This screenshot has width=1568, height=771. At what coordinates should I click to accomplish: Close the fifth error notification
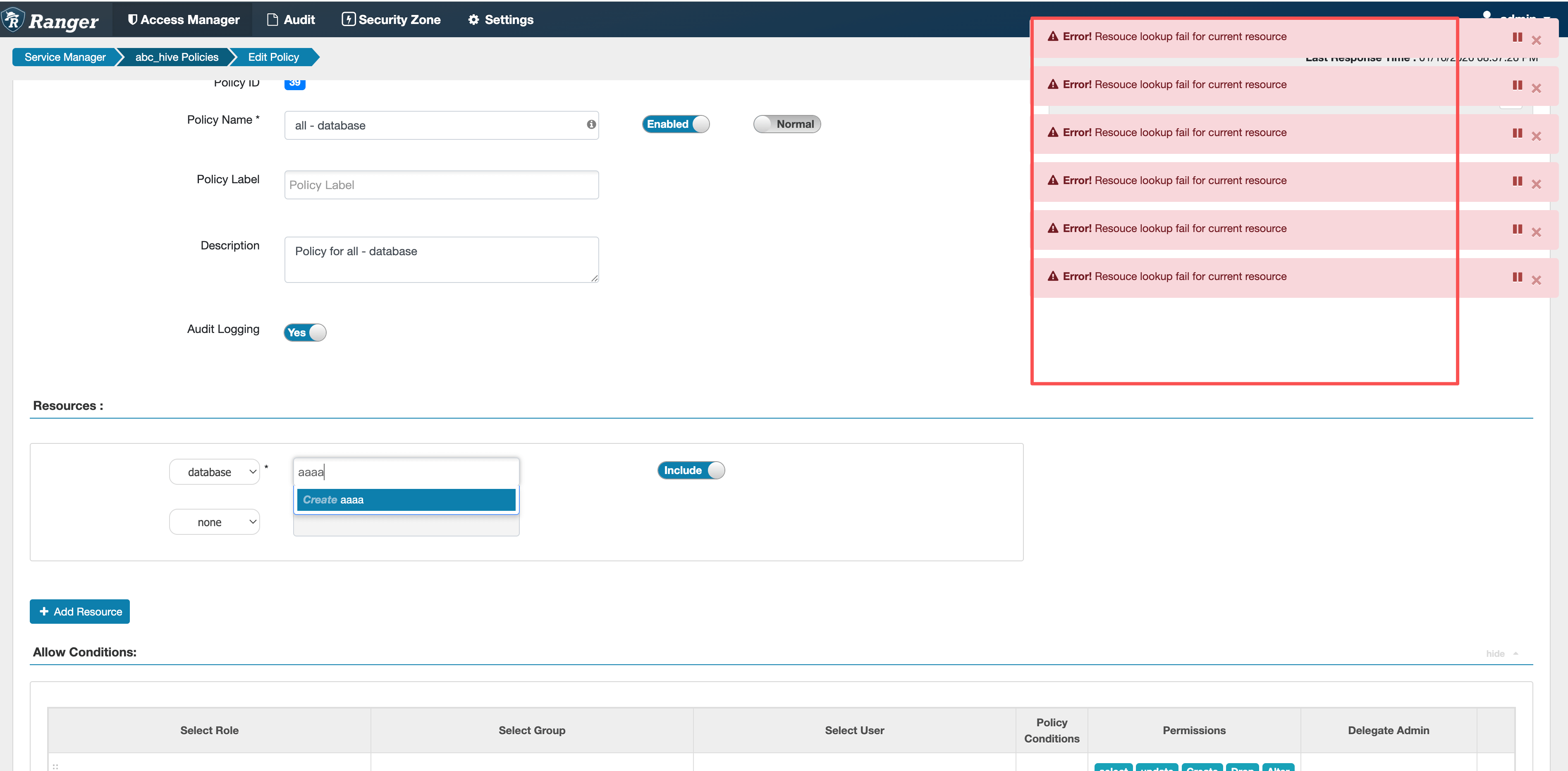point(1536,232)
